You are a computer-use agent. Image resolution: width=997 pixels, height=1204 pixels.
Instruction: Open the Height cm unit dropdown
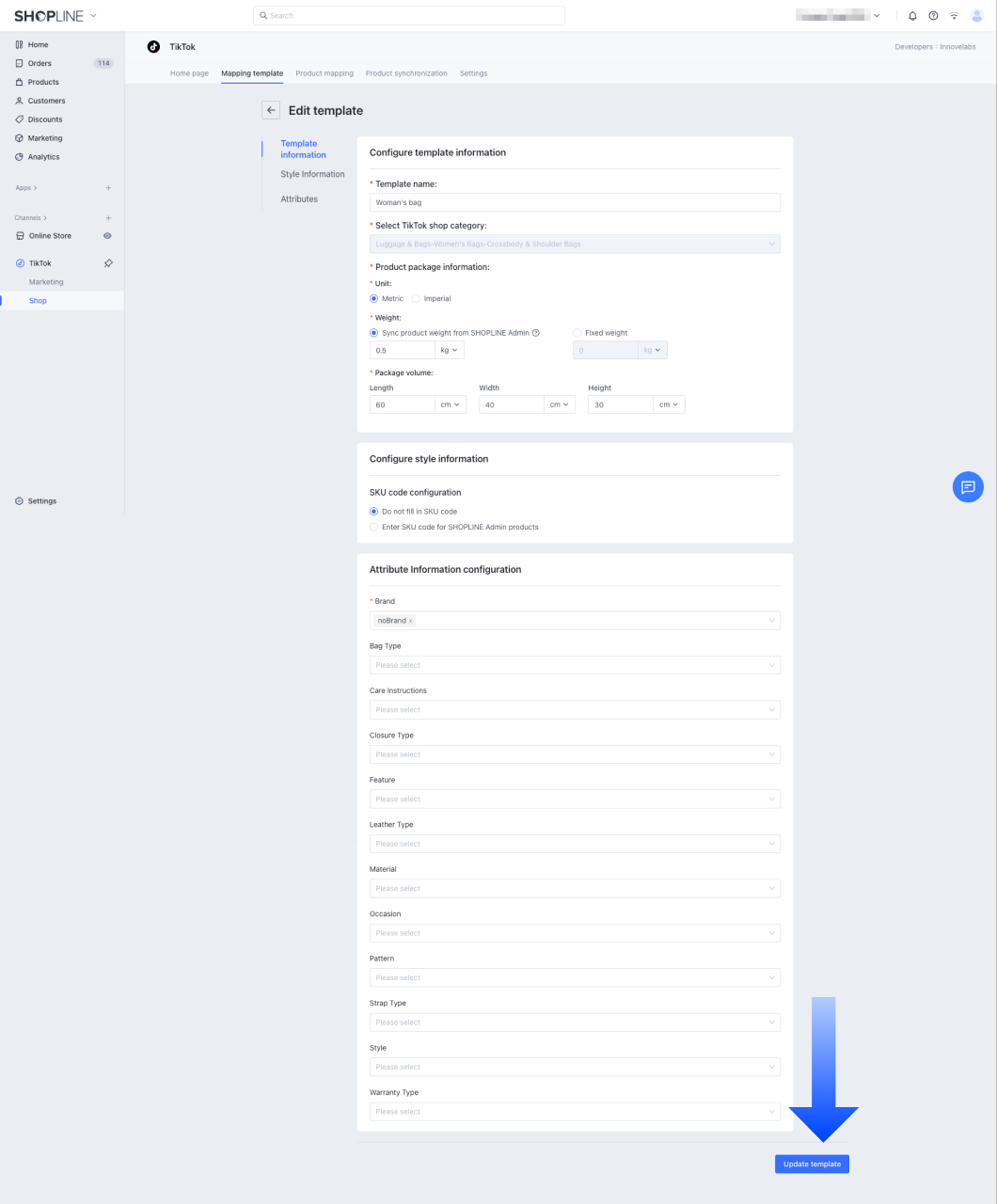(669, 404)
